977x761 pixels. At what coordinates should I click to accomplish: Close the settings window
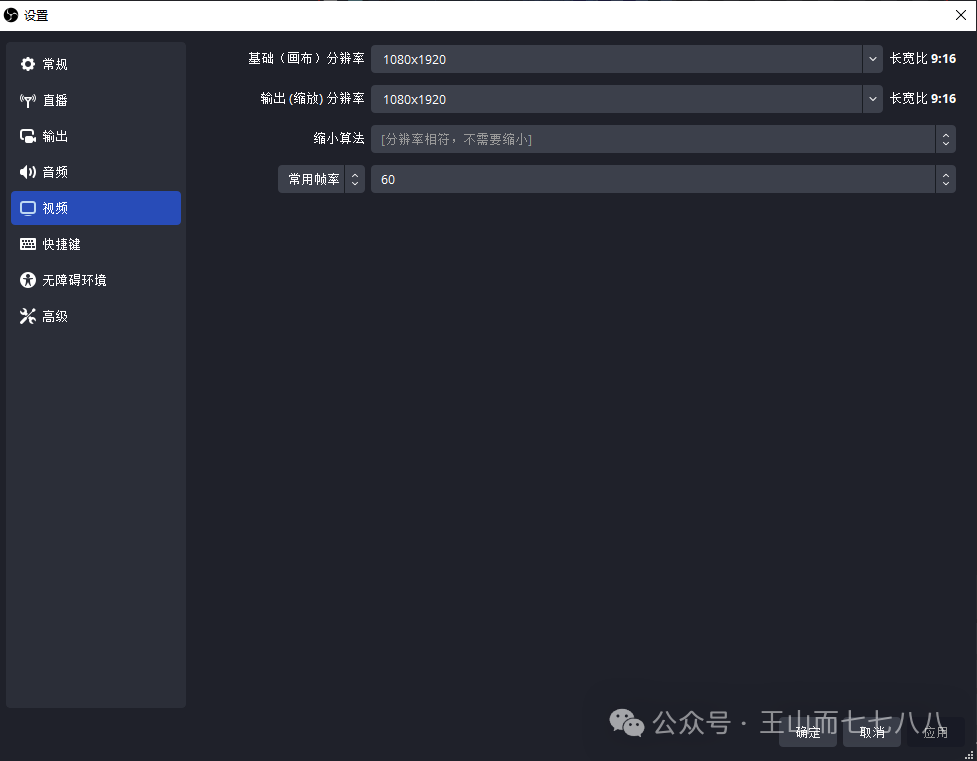point(960,15)
